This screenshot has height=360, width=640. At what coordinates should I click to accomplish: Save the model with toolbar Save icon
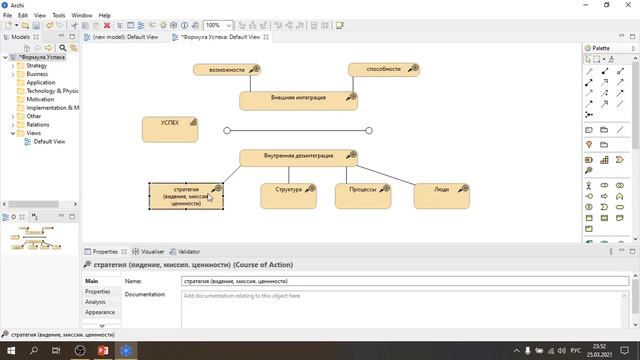point(36,25)
